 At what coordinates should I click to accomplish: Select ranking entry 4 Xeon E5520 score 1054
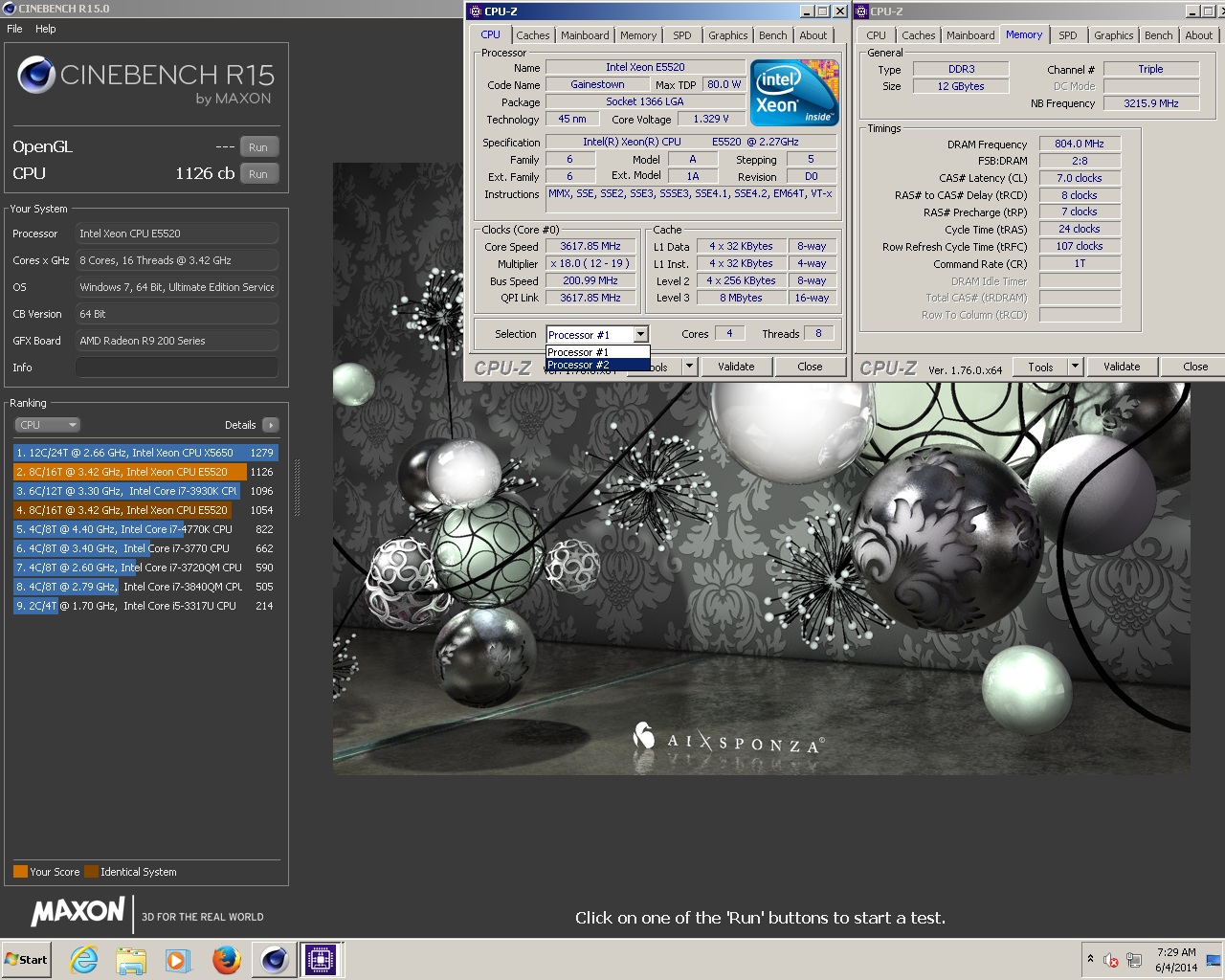click(x=145, y=510)
